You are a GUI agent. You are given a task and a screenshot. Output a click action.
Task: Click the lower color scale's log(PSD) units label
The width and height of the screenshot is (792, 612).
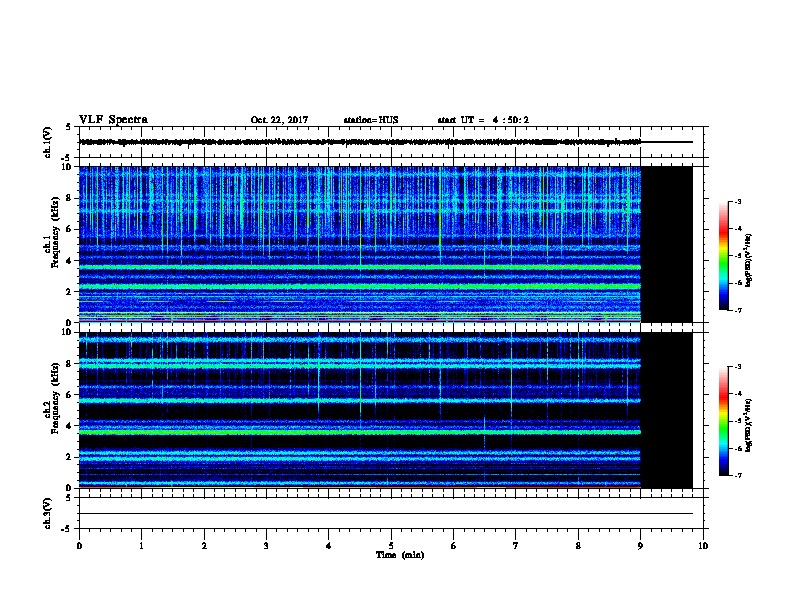click(x=749, y=426)
